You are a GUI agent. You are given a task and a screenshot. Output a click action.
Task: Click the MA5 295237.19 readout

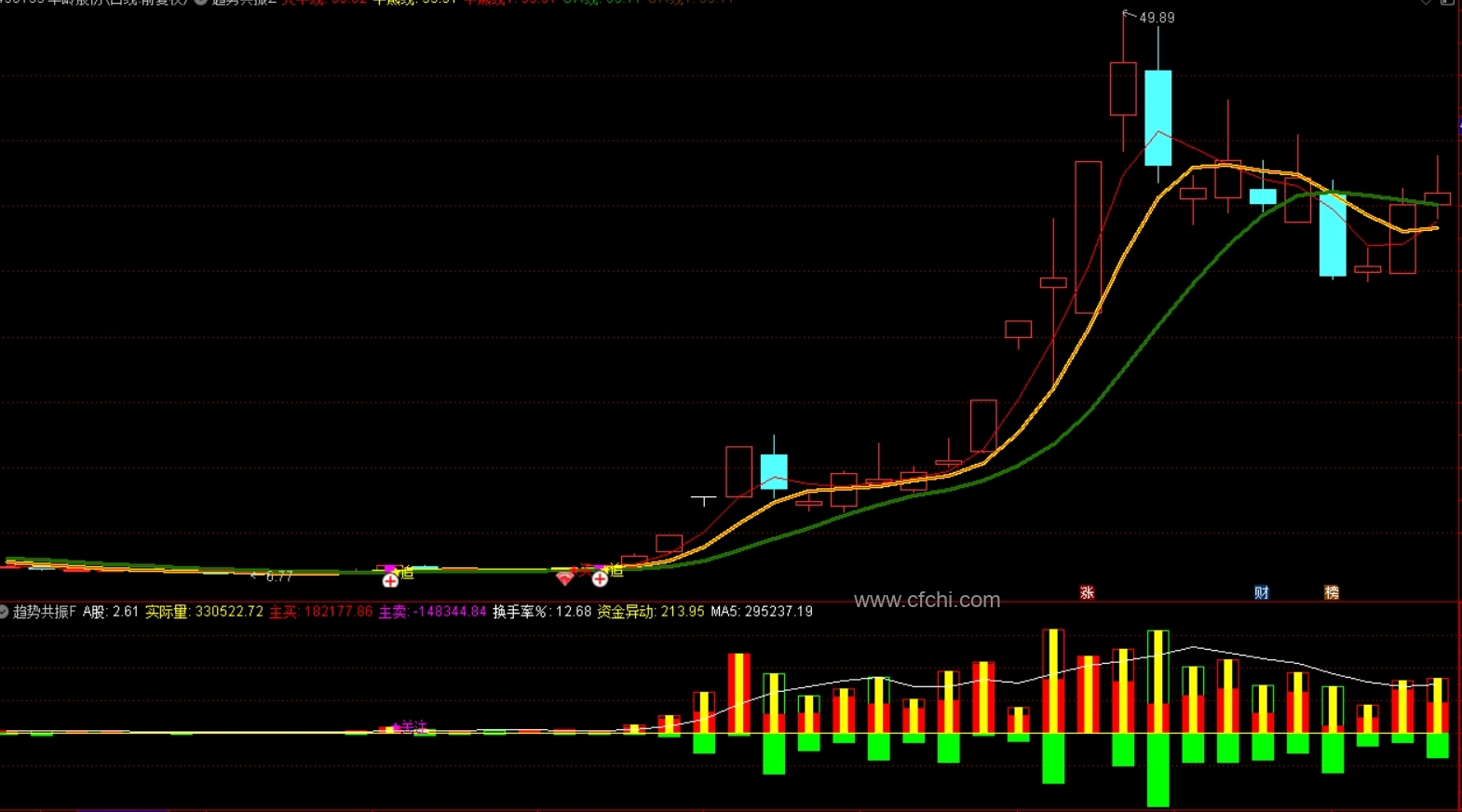point(762,612)
